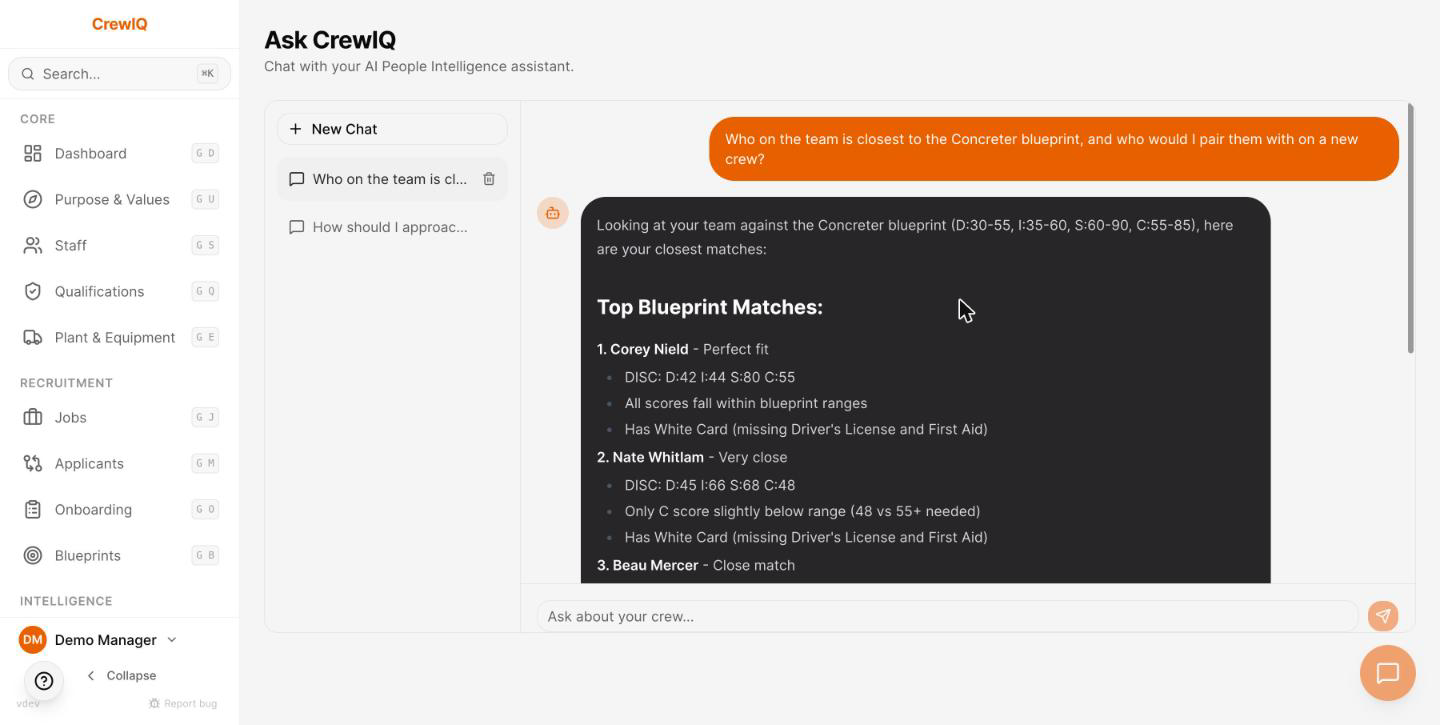Click the name 'Nate Whitlam'

click(x=658, y=457)
